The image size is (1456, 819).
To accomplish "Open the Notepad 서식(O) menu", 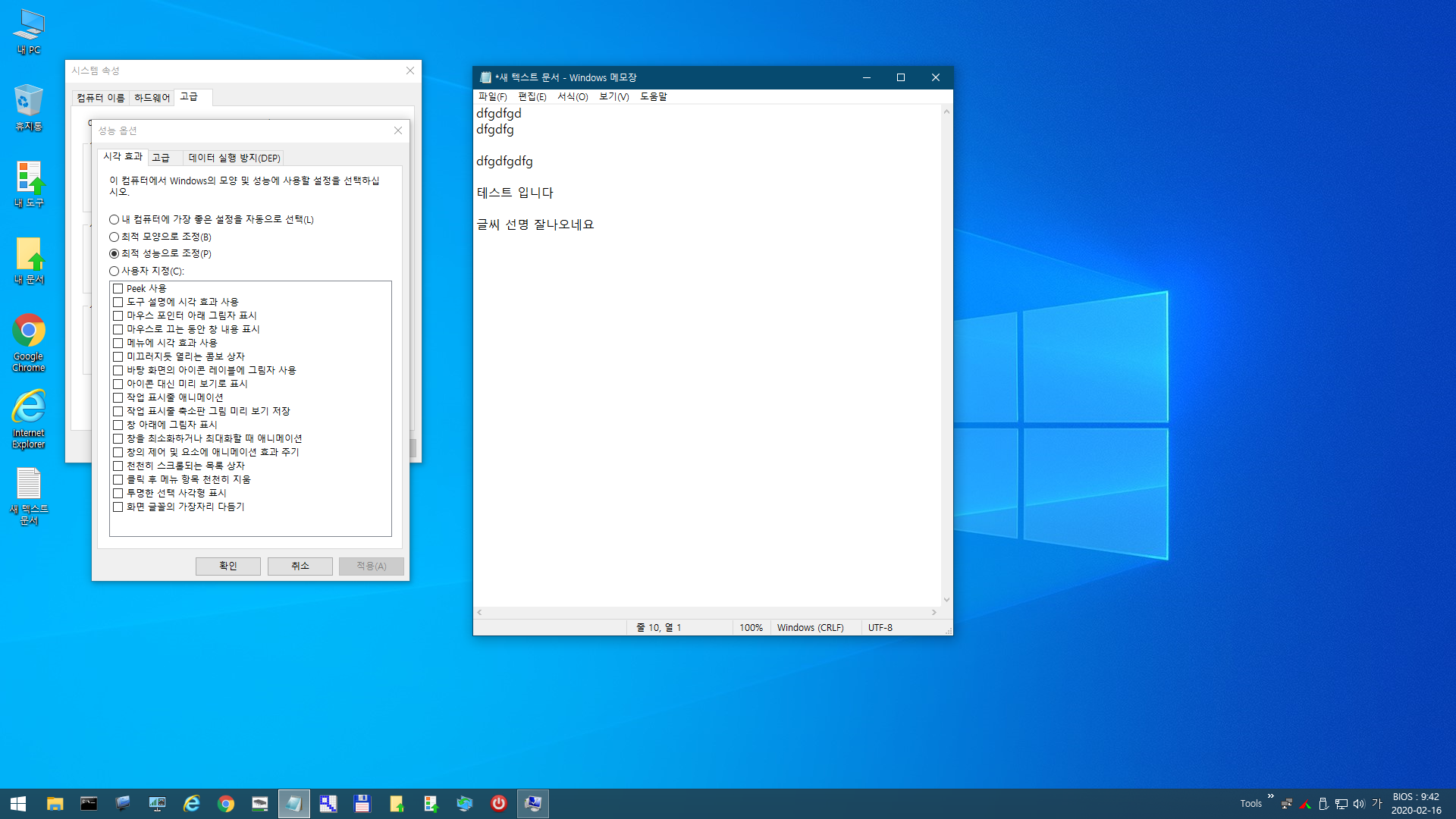I will 573,96.
